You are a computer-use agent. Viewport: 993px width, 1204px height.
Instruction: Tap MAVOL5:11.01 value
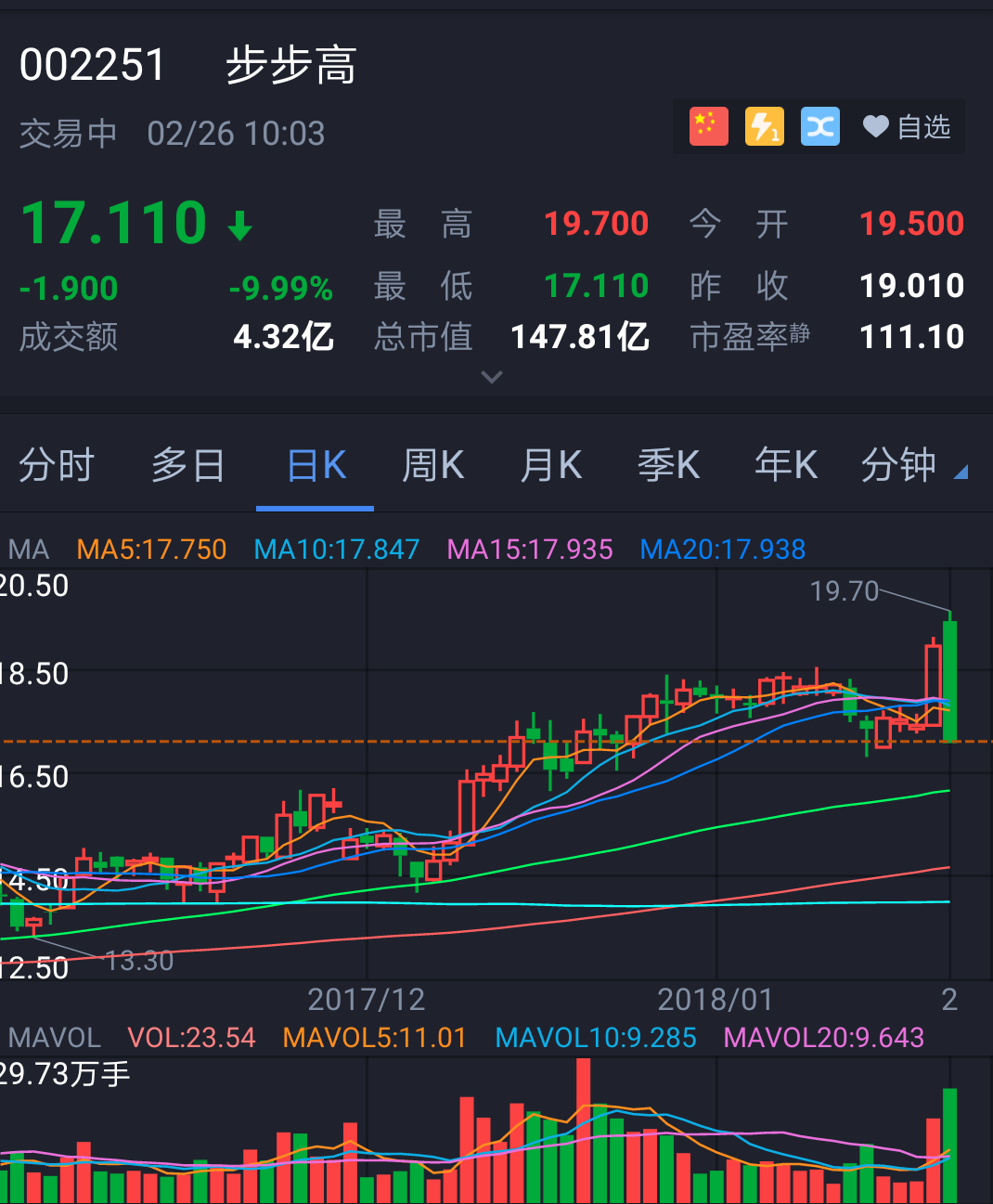[375, 1038]
